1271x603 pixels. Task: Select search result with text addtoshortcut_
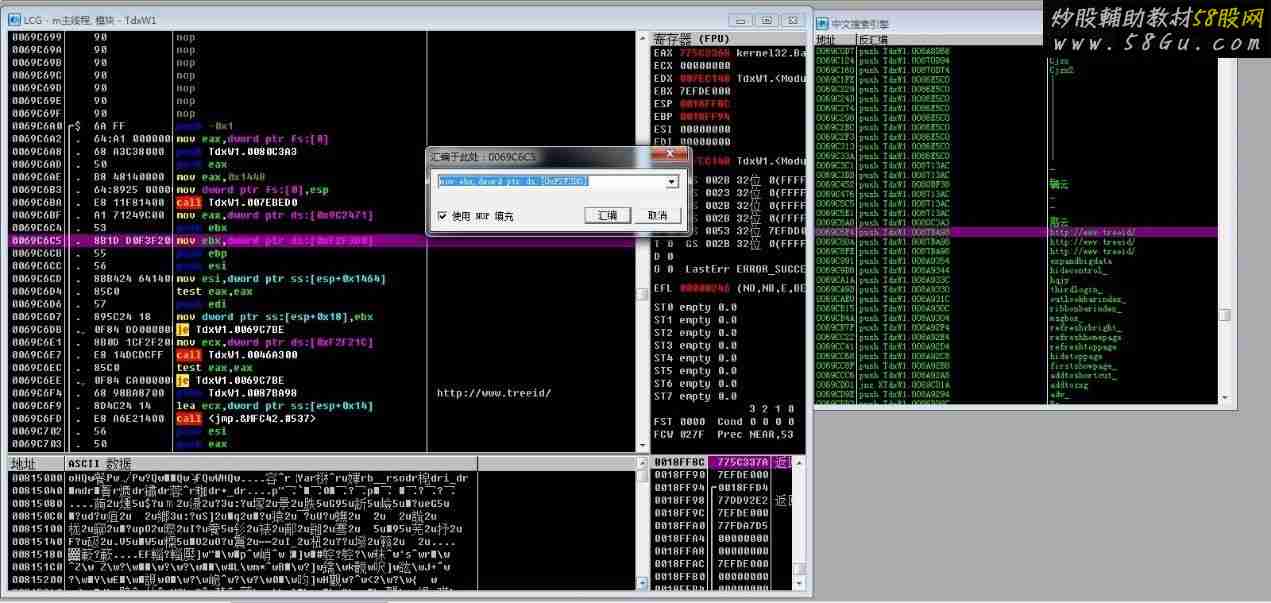click(1016, 375)
